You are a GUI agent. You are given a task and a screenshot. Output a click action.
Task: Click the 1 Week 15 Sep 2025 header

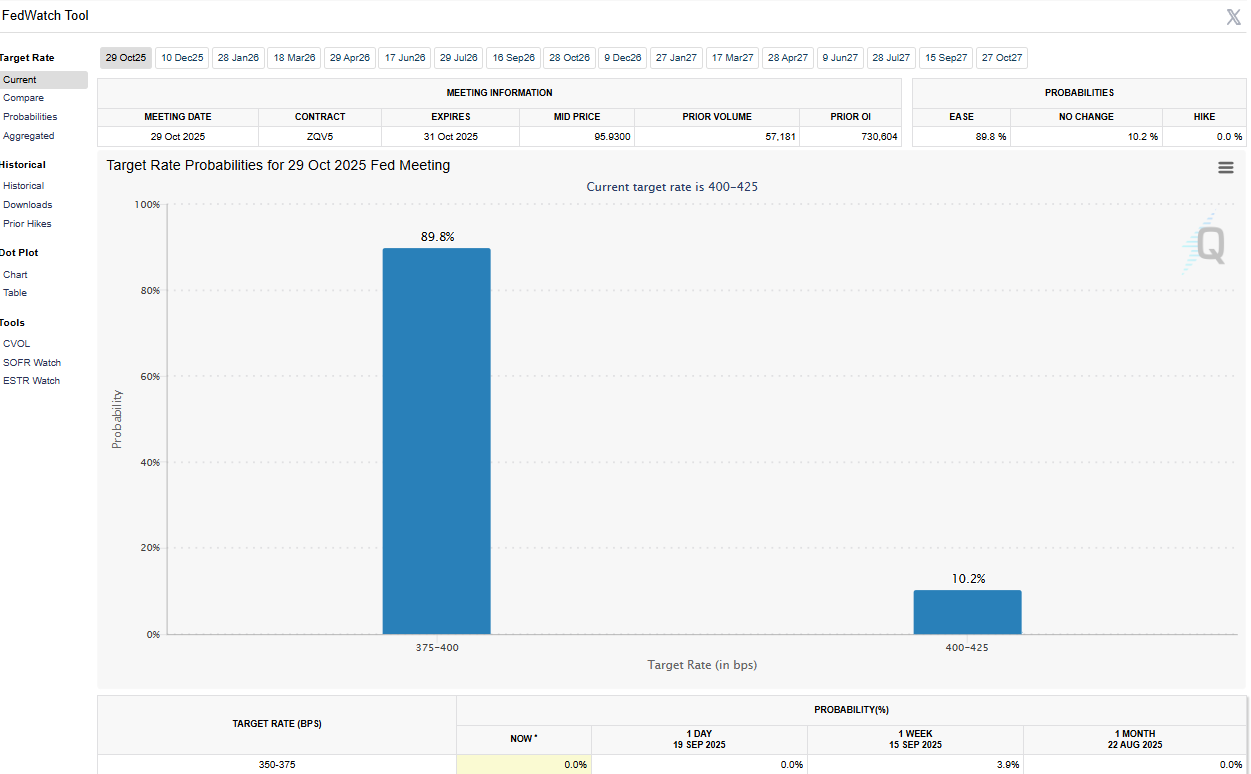[915, 739]
